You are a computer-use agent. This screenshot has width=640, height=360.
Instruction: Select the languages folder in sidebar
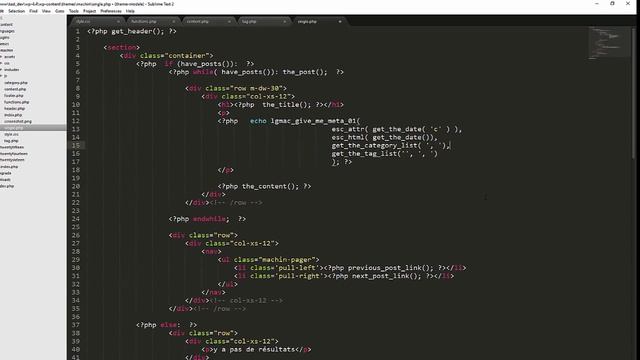click(7, 31)
